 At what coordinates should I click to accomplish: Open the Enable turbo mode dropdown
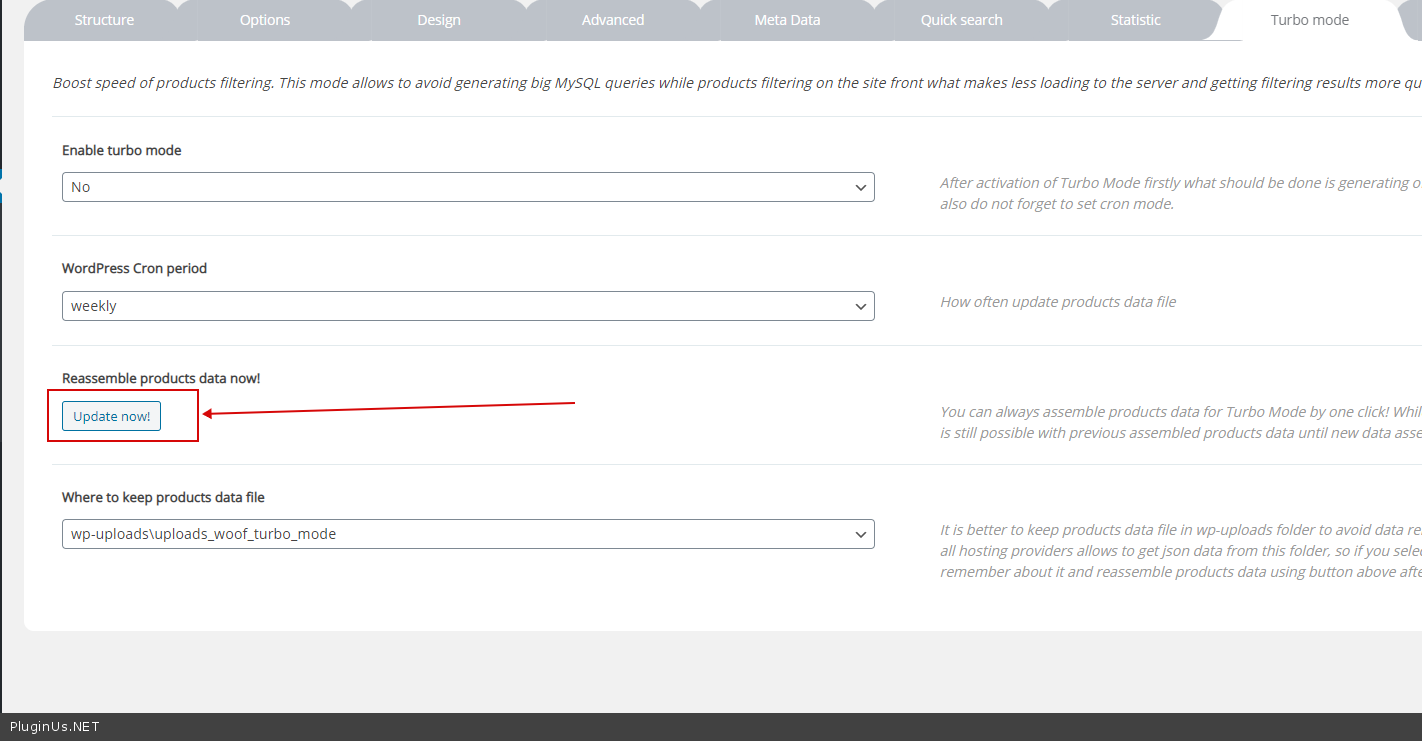[x=468, y=187]
